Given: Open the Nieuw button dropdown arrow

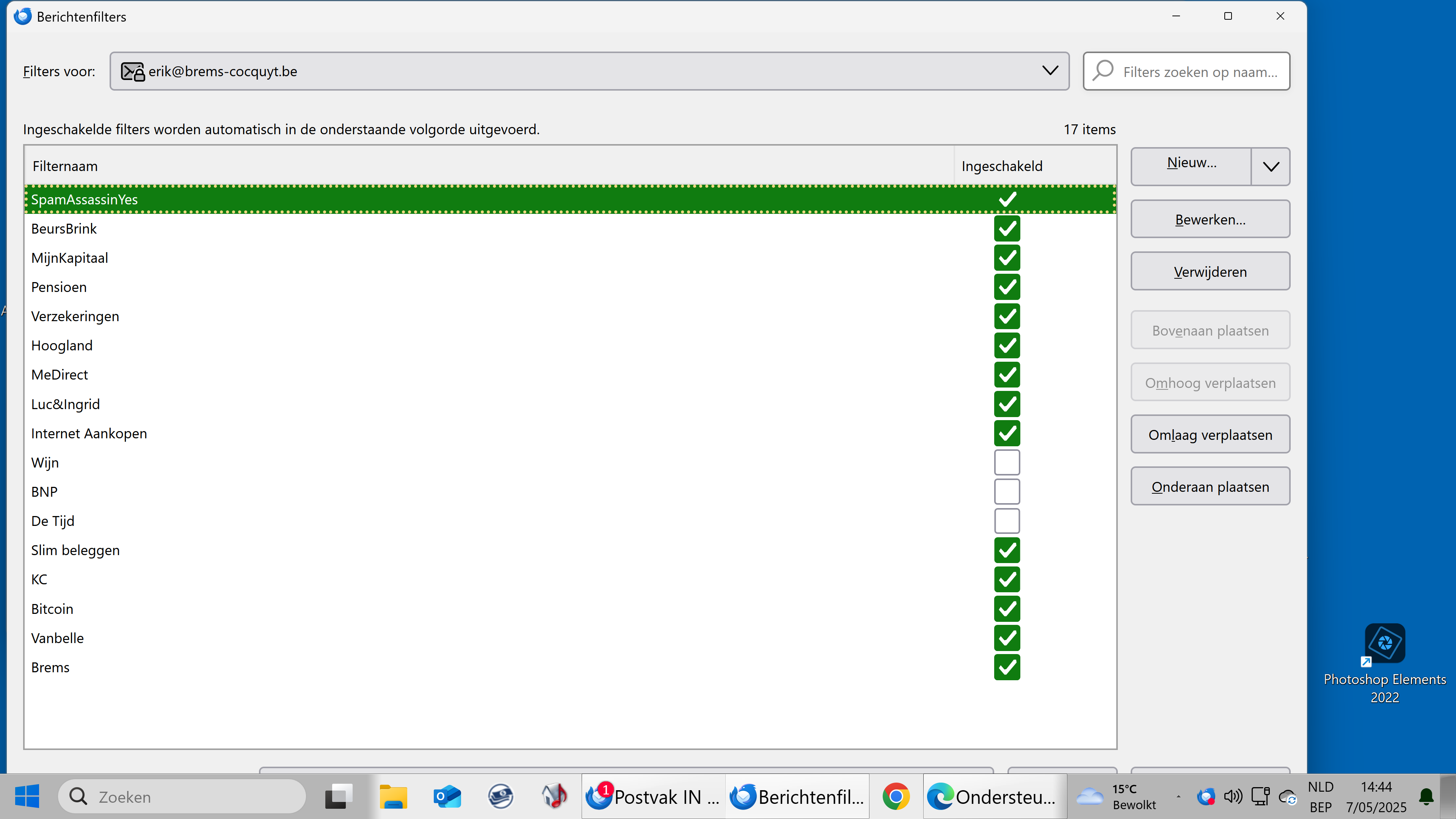Looking at the screenshot, I should [x=1271, y=166].
